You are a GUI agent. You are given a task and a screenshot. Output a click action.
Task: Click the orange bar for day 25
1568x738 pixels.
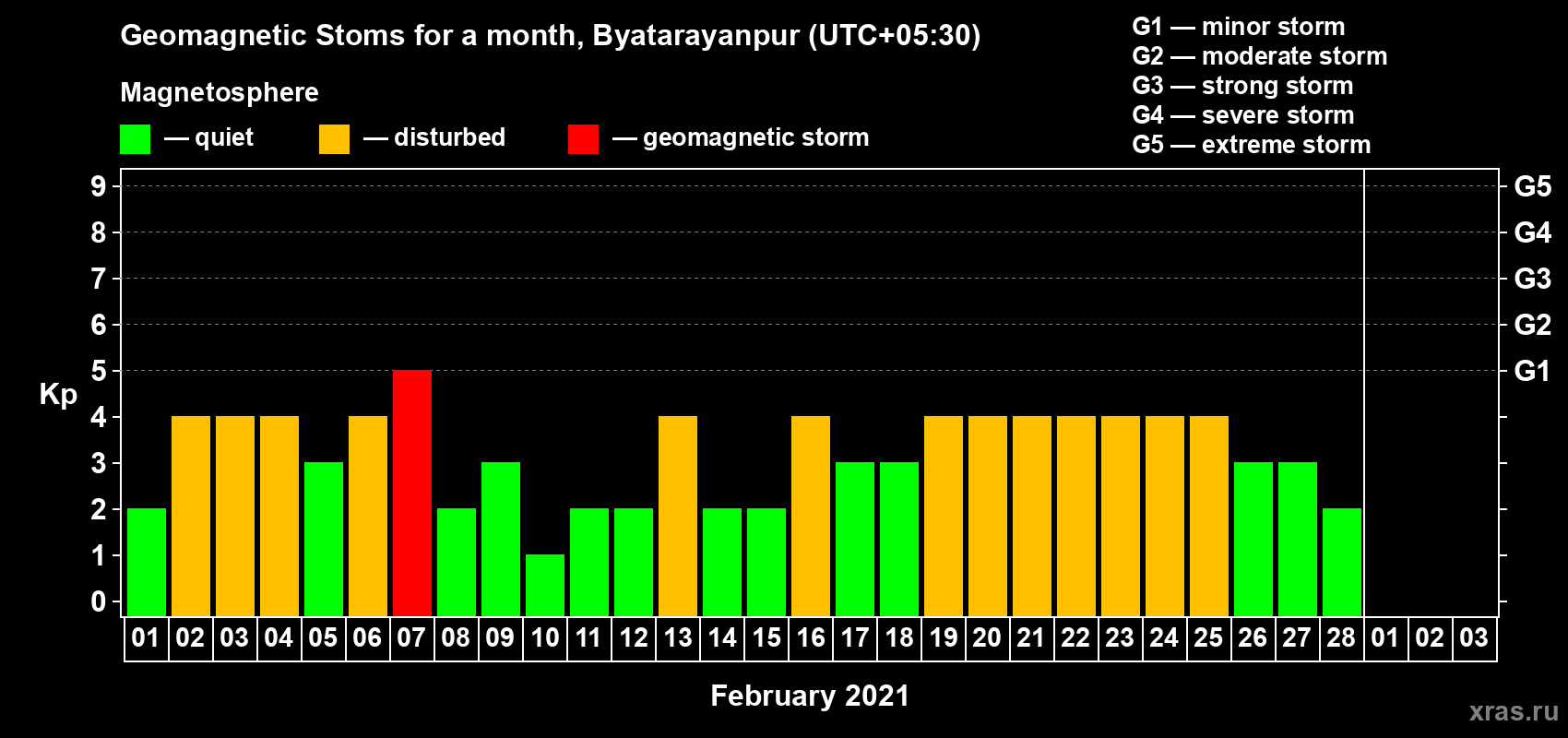tap(1209, 516)
